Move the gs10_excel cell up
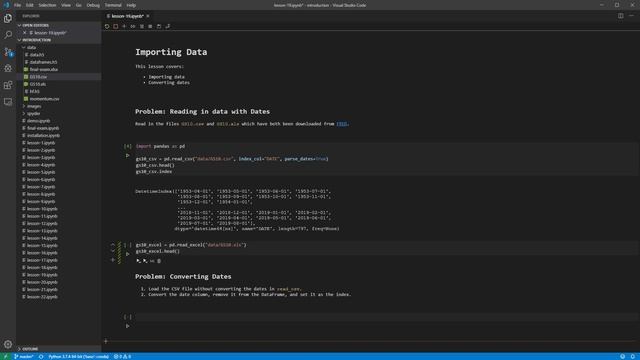Image resolution: width=640 pixels, height=360 pixels. (113, 245)
